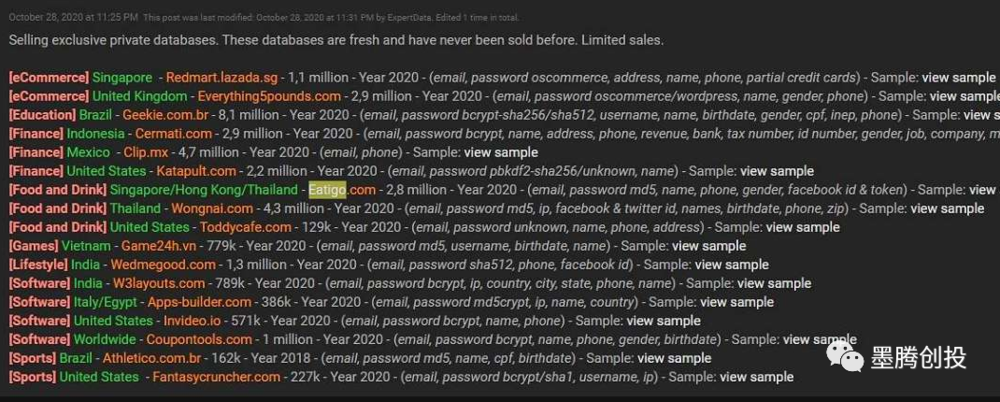Open view sample for Game24h.vn
The width and height of the screenshot is (1000, 402).
pyautogui.click(x=709, y=246)
